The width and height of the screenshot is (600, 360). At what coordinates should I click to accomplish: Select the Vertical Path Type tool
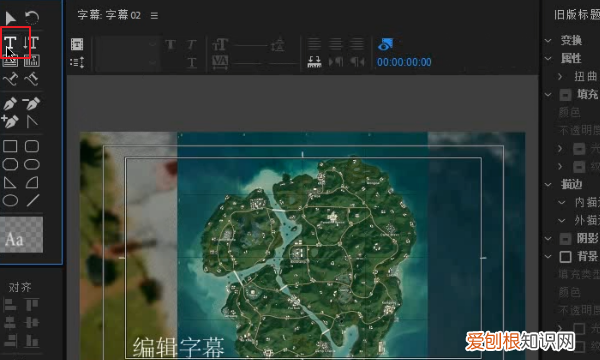pos(32,79)
